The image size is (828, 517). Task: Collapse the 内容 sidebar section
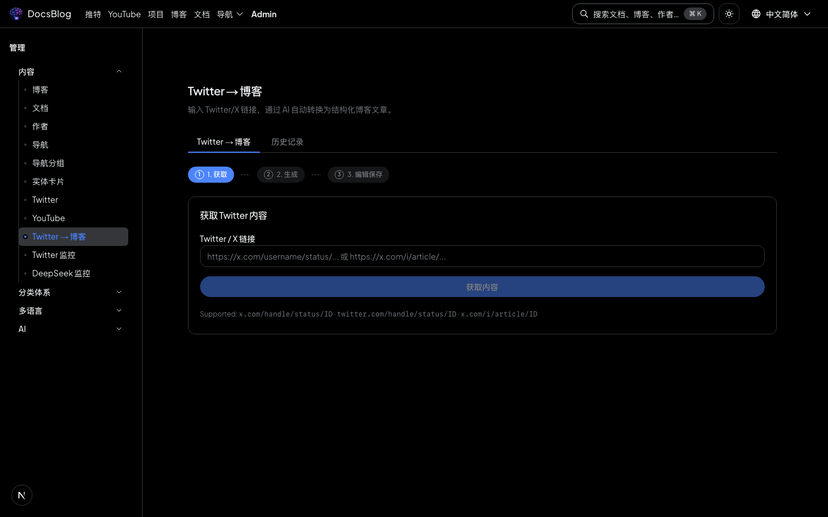pos(70,72)
